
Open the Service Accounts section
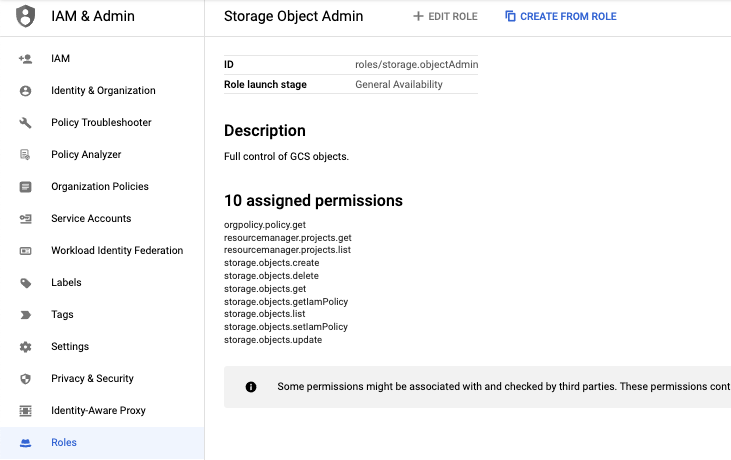click(102, 219)
